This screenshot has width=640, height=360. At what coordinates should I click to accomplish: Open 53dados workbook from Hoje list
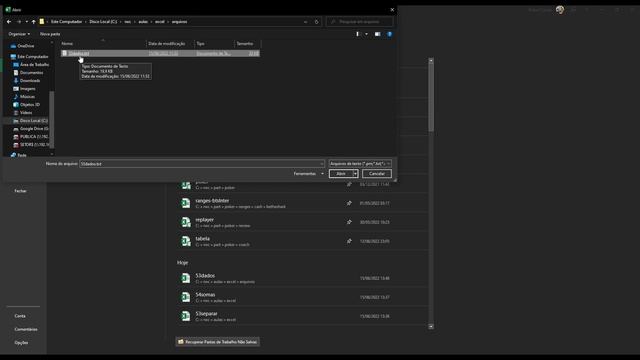[302, 278]
